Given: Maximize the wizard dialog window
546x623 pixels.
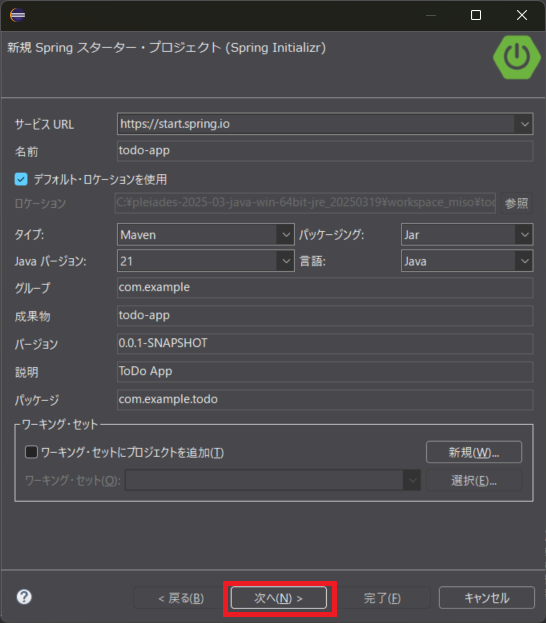Looking at the screenshot, I should 476,15.
